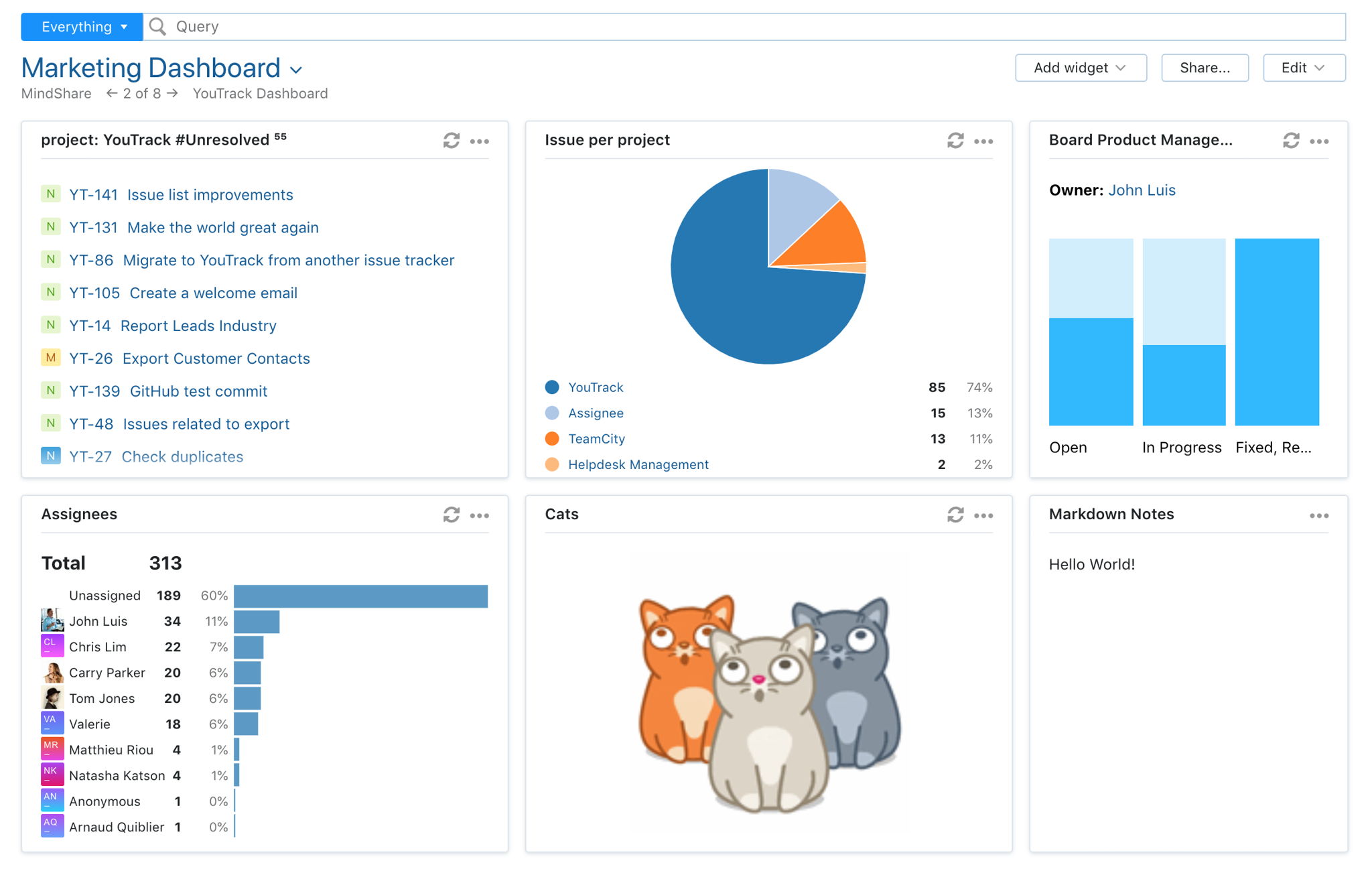
Task: Open issue YT-86 Migrate to YouTrack
Action: coord(261,261)
